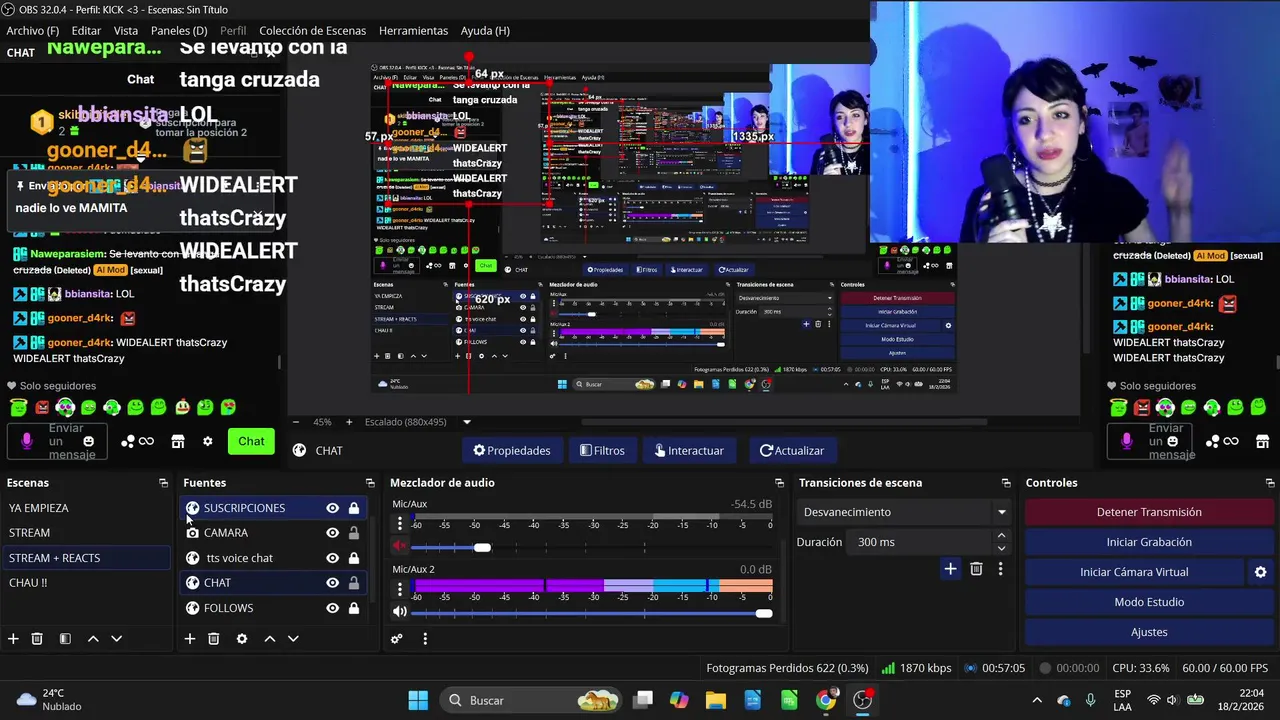Open scene filters icon in the Escenas toolbar
Screen dimensions: 1280x720
[x=65, y=638]
